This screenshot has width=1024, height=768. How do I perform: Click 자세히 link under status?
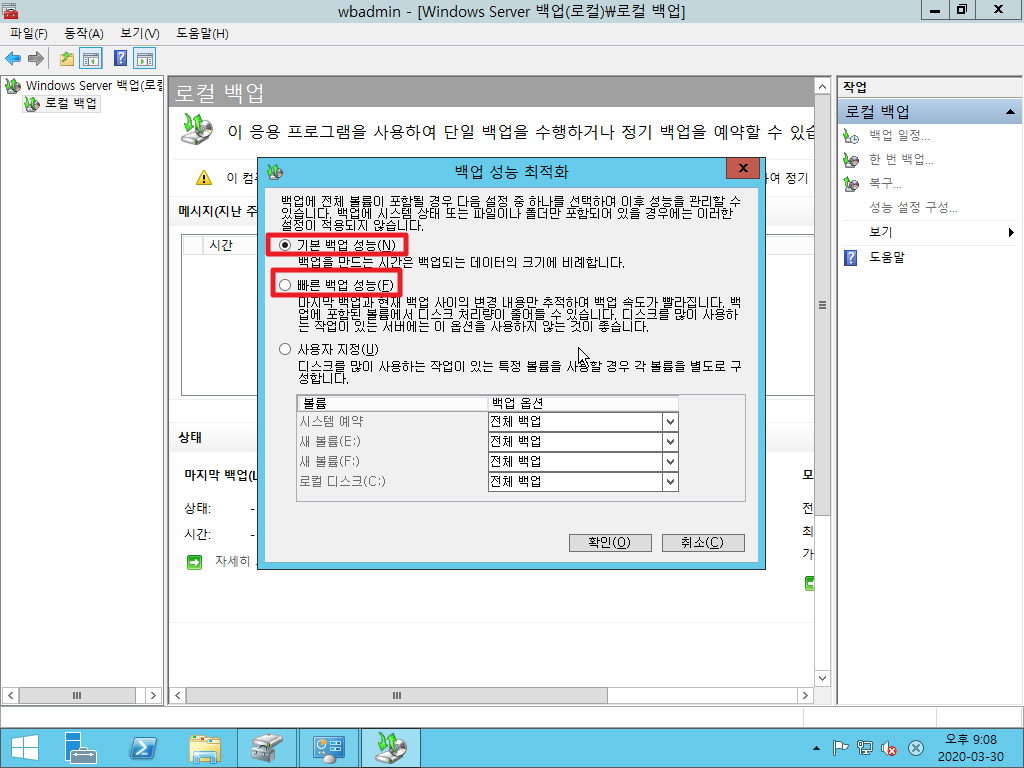pyautogui.click(x=233, y=562)
